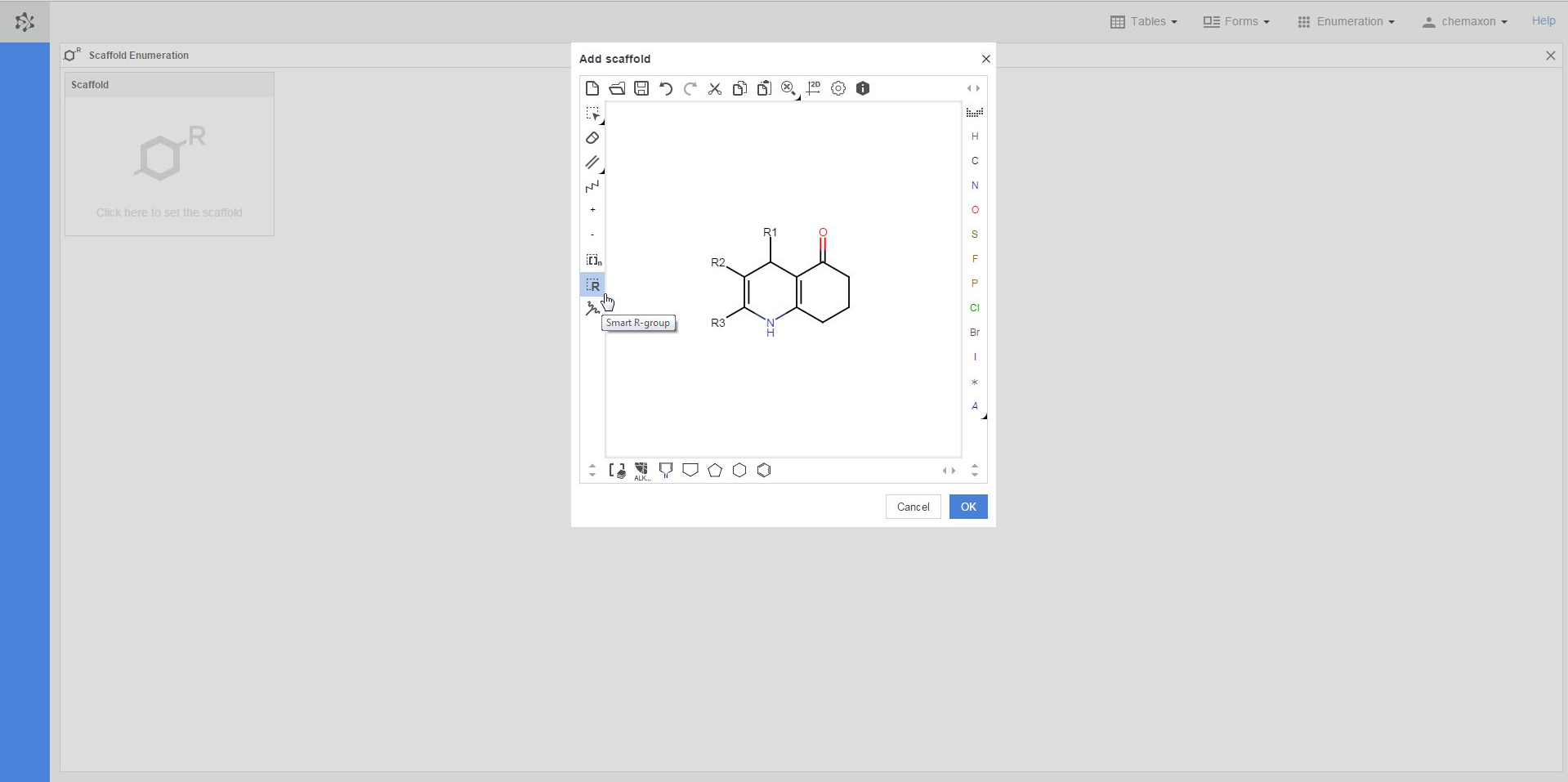1568x782 pixels.
Task: Click the R1 label on molecule
Action: (770, 233)
